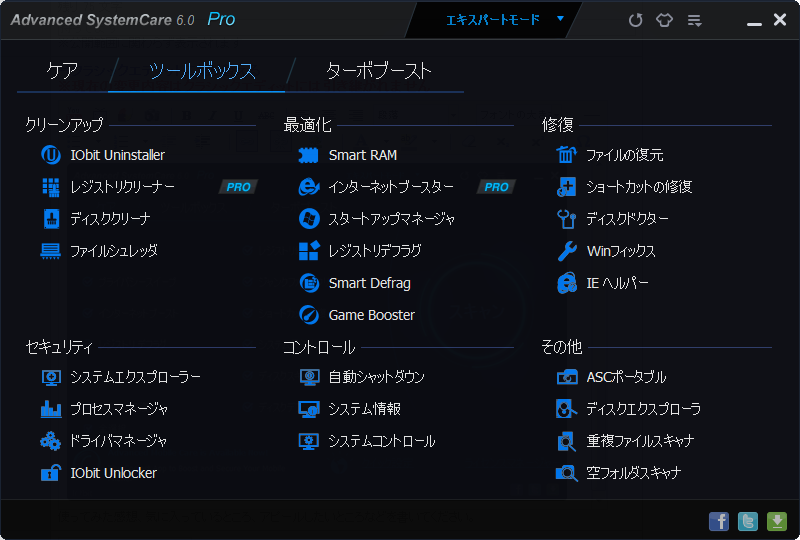Viewport: 800px width, 540px height.
Task: Launch Smart Defrag icon
Action: 309,283
